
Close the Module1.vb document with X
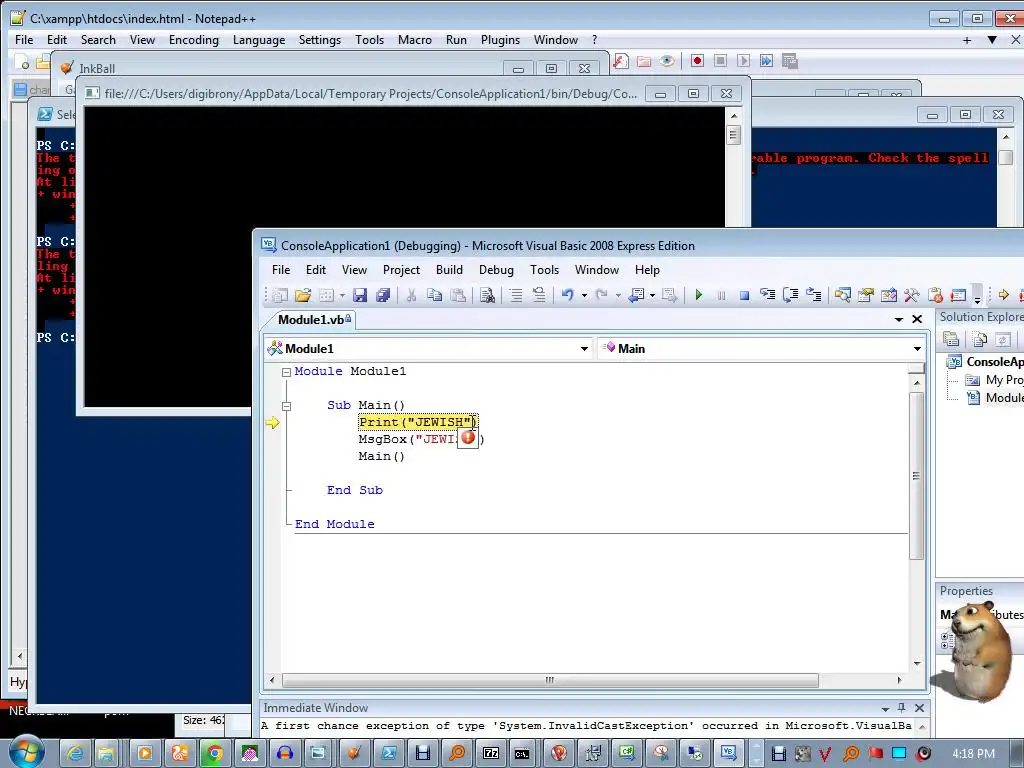click(917, 319)
